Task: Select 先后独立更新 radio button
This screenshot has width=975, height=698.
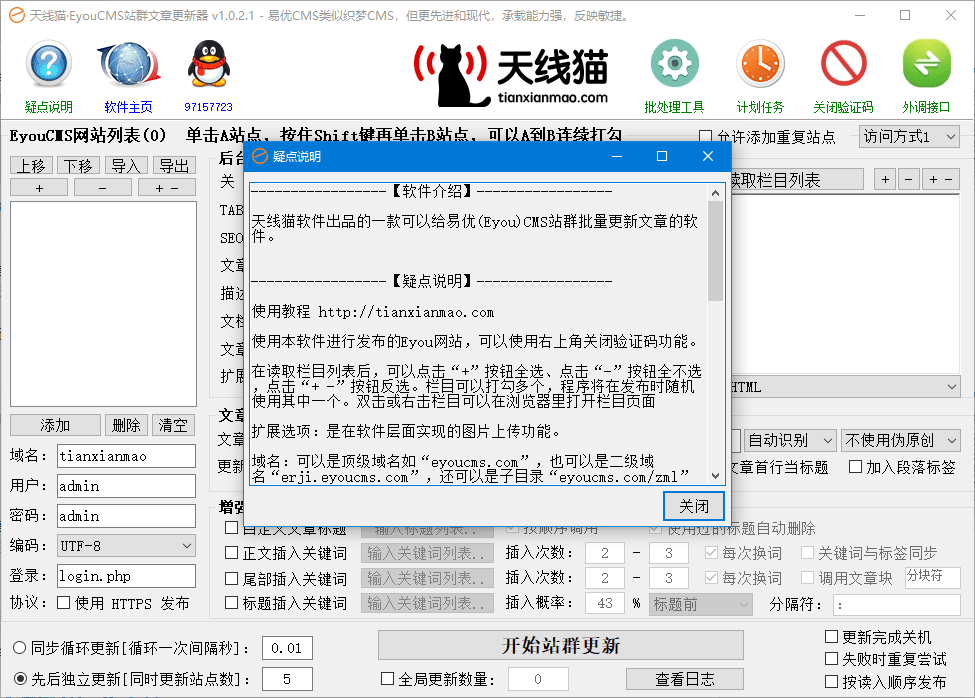Action: (20, 679)
